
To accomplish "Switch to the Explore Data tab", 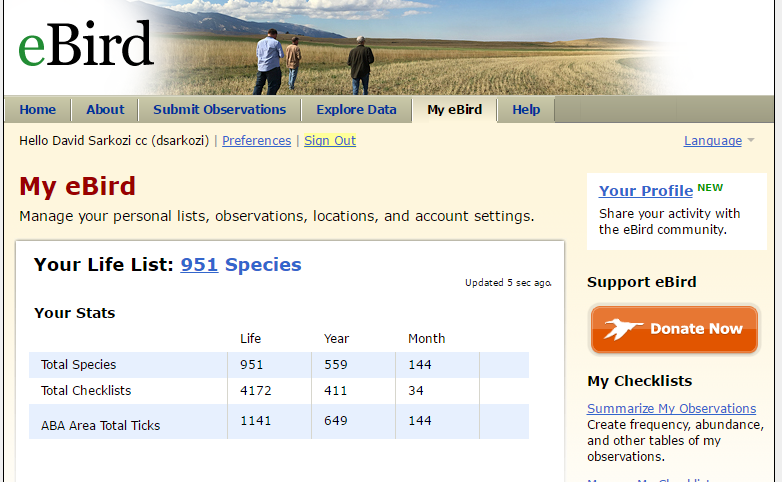I will 356,110.
